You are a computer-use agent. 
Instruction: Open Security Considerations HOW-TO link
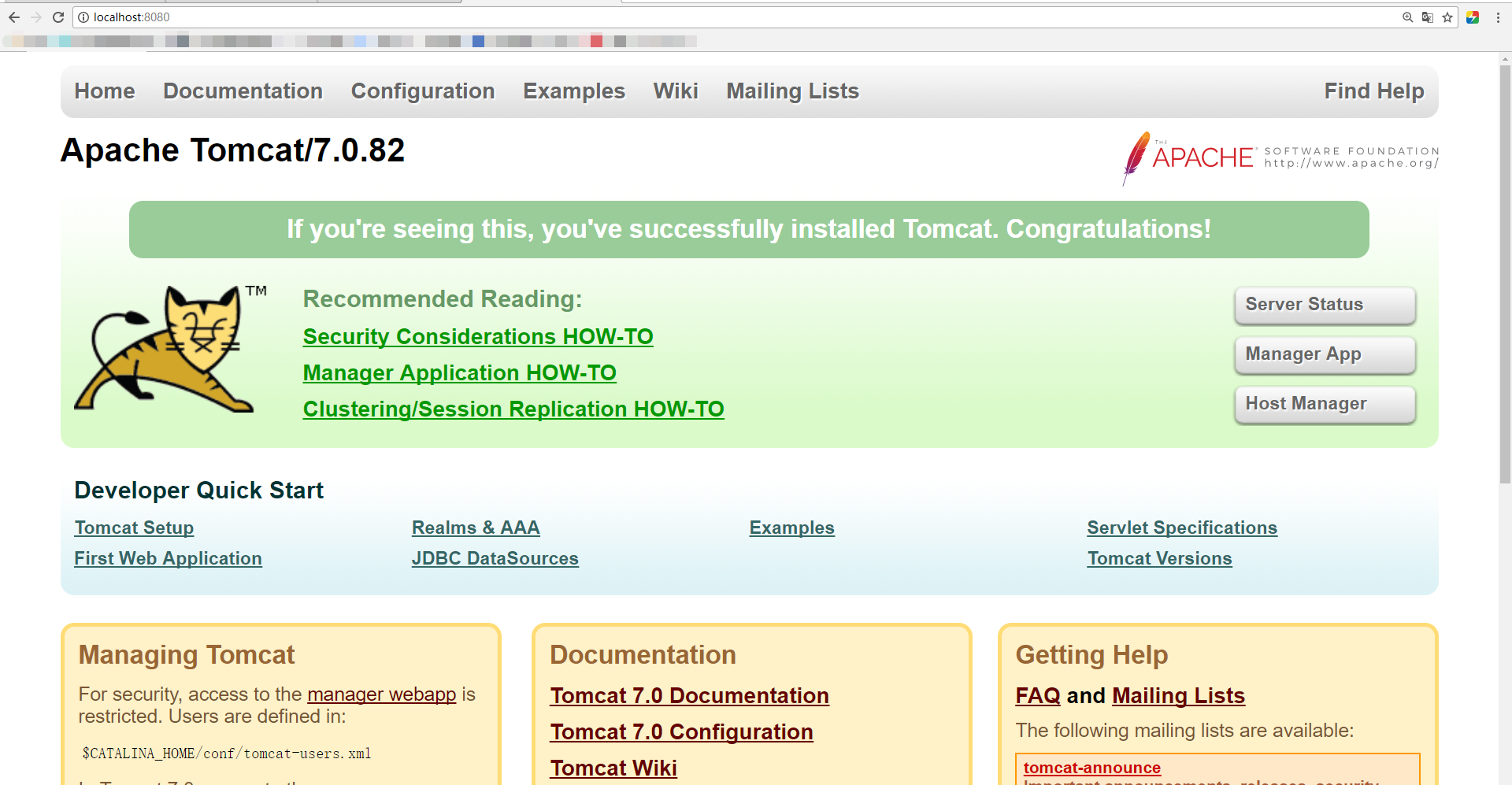pos(478,337)
